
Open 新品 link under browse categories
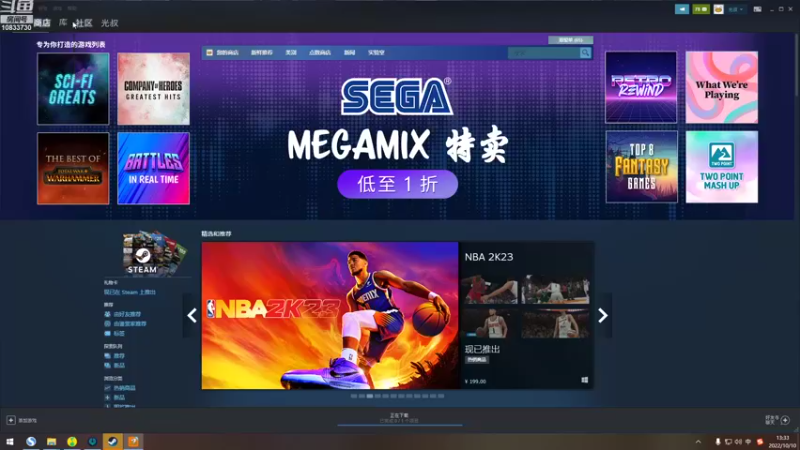tap(119, 397)
